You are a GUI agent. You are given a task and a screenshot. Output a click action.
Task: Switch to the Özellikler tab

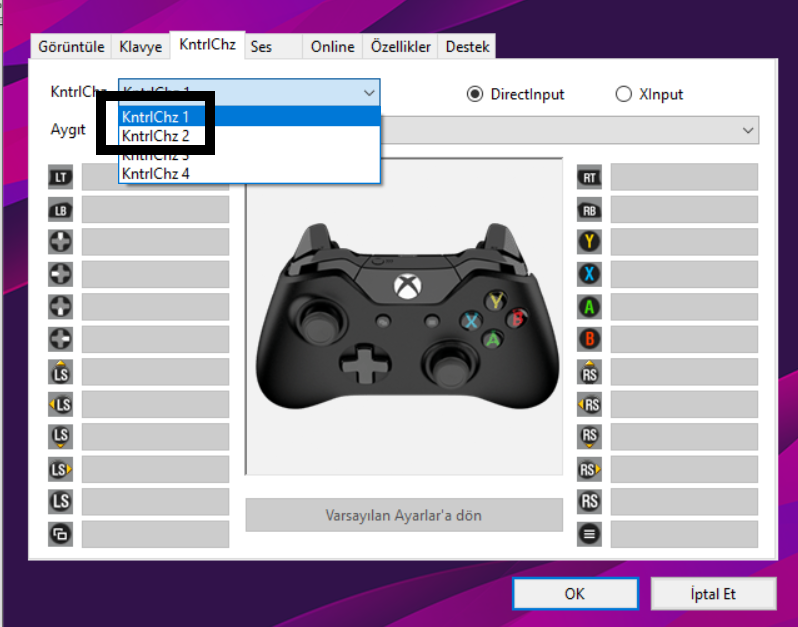click(x=401, y=47)
